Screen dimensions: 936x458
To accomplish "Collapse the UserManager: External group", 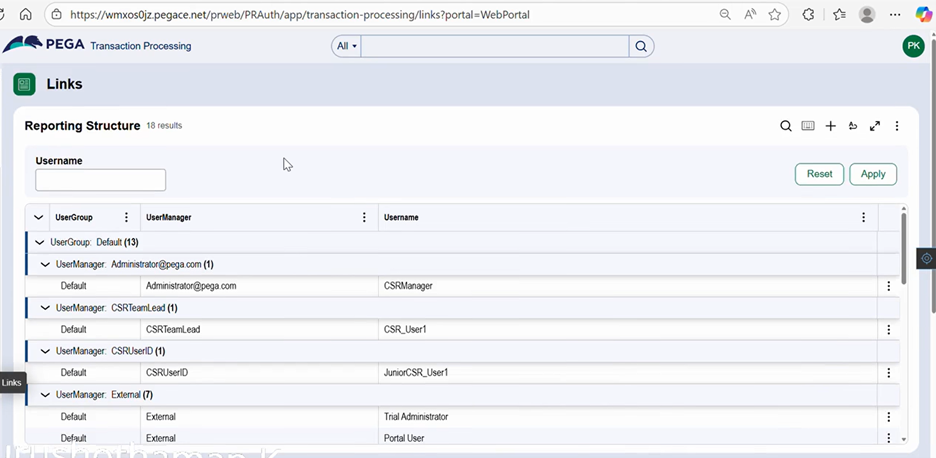I will point(46,395).
